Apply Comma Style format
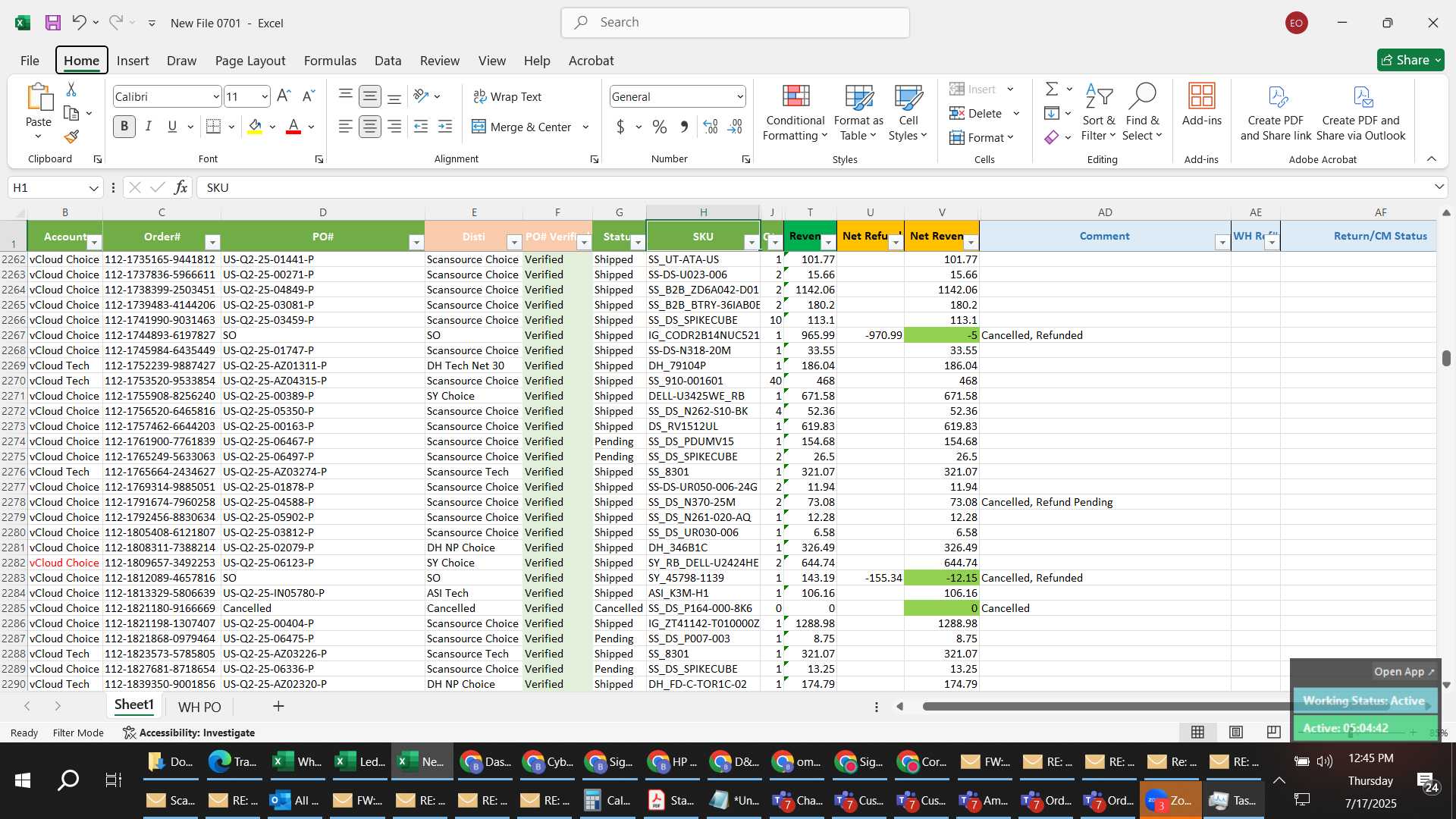 pos(684,127)
